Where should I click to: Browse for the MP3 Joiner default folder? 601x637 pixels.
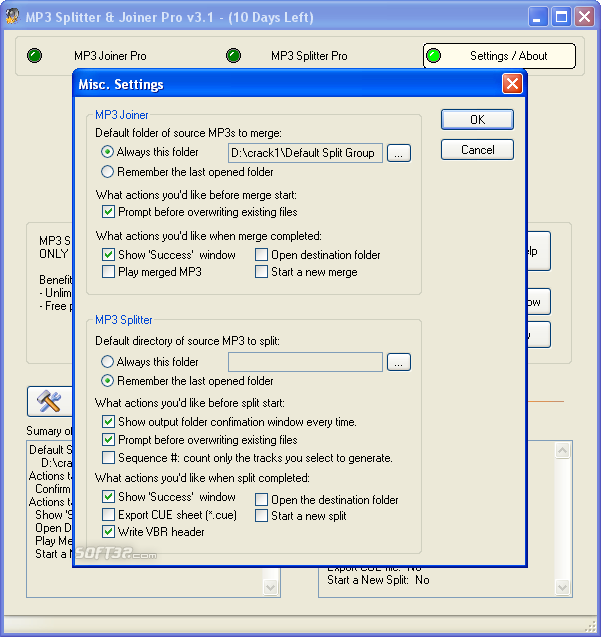[x=399, y=153]
